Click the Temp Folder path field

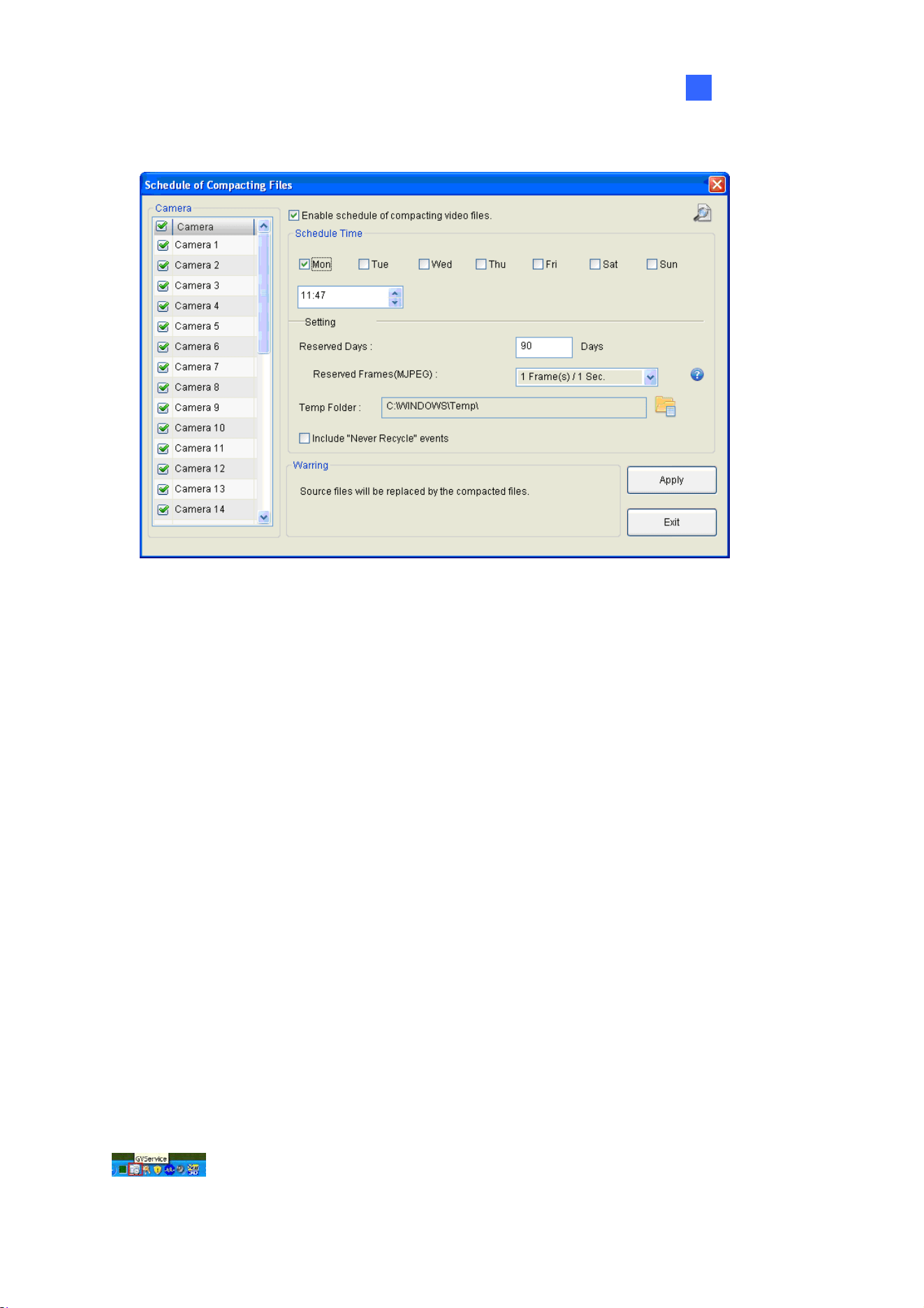tap(514, 407)
